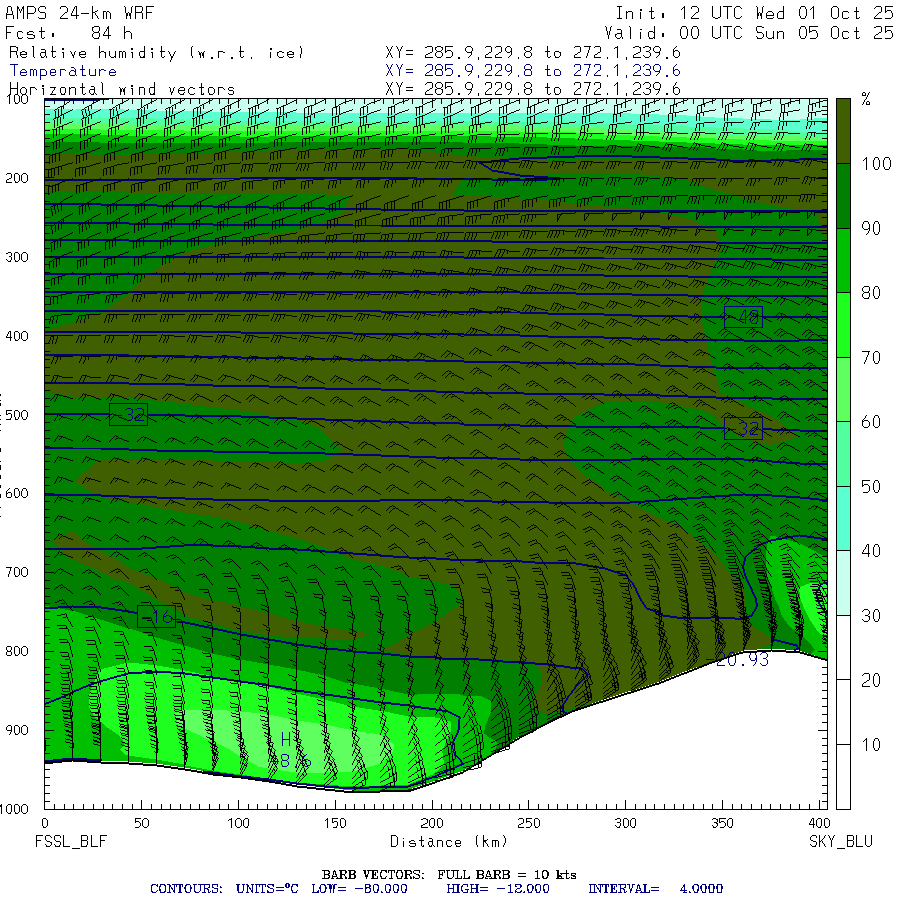The height and width of the screenshot is (900, 900).
Task: Click the colorbar '50' label
Action: click(x=871, y=487)
